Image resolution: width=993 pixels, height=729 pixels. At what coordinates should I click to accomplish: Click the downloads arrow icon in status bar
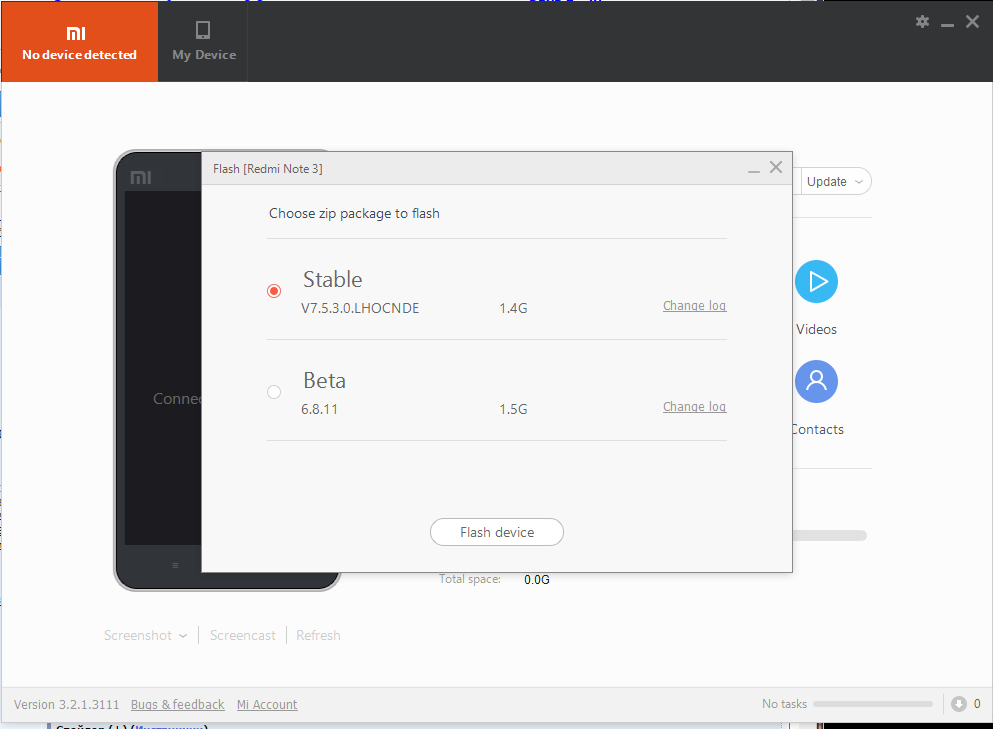958,704
